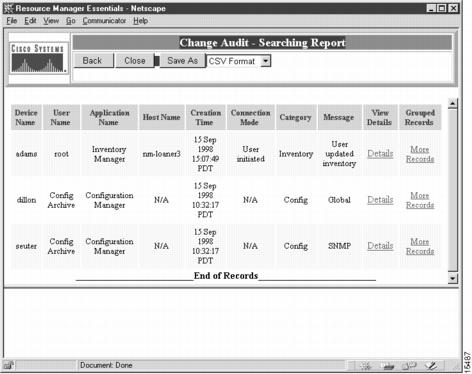
Task: Click the Message column header
Action: point(339,117)
